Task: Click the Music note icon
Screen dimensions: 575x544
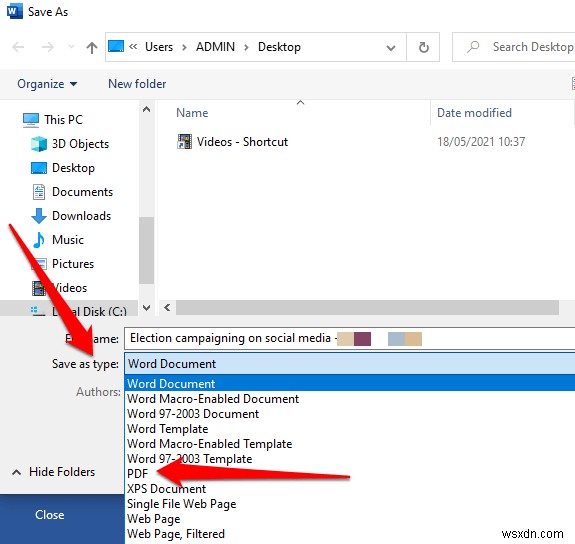Action: (39, 240)
